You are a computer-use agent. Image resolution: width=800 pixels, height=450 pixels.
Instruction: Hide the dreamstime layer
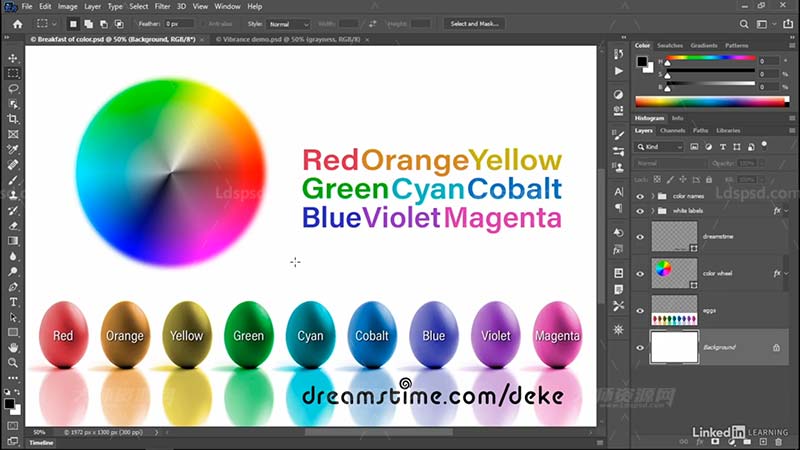click(x=640, y=237)
